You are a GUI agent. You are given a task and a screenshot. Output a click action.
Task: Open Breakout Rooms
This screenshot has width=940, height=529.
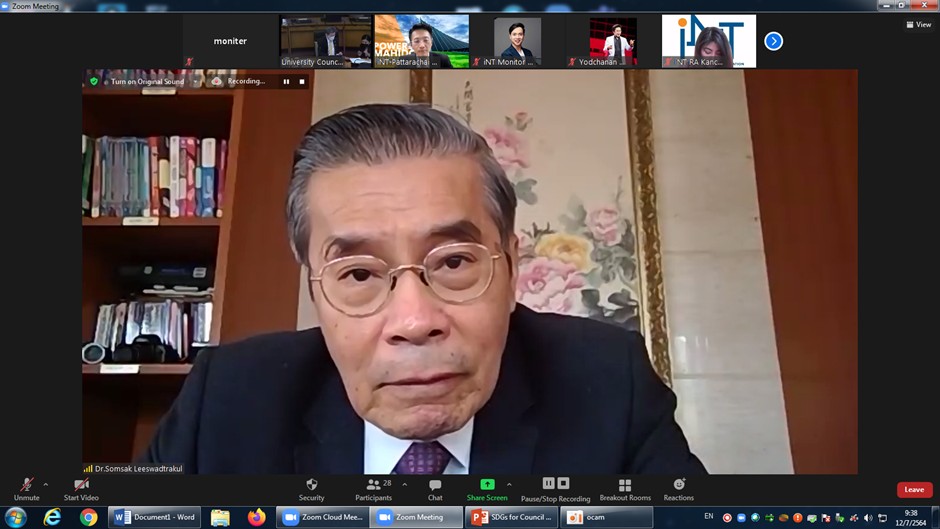tap(625, 487)
